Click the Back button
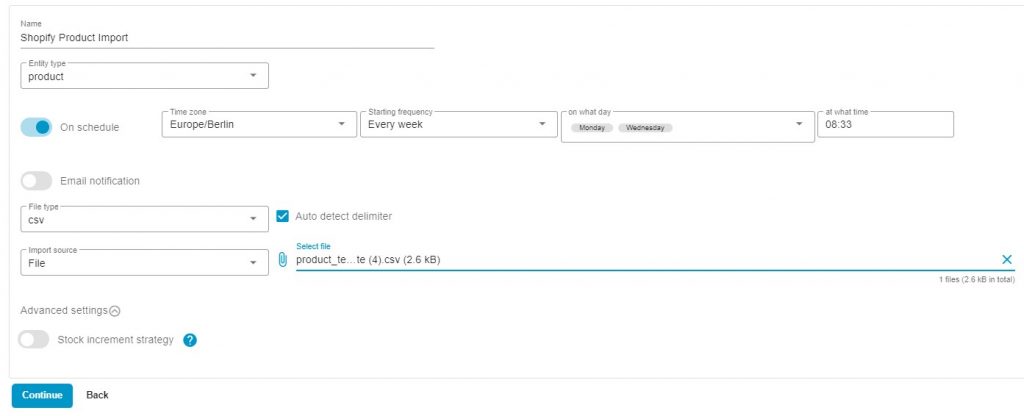The image size is (1024, 416). 97,395
